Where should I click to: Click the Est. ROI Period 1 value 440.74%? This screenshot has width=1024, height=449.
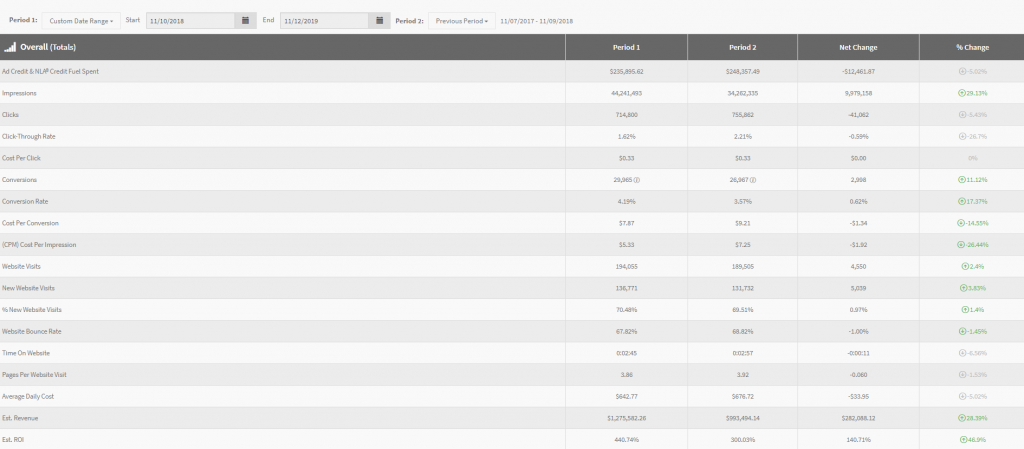pos(626,440)
